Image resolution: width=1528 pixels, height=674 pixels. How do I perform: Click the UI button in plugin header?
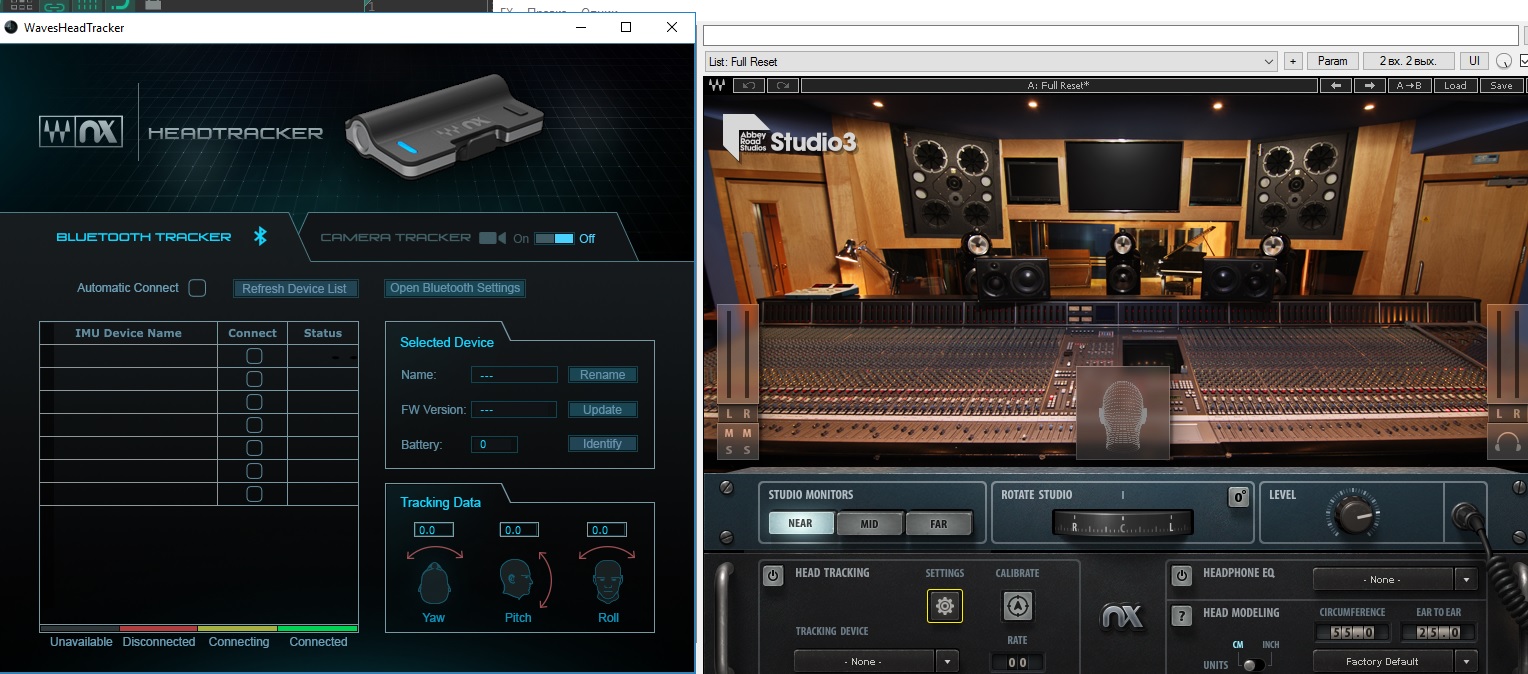click(1474, 61)
